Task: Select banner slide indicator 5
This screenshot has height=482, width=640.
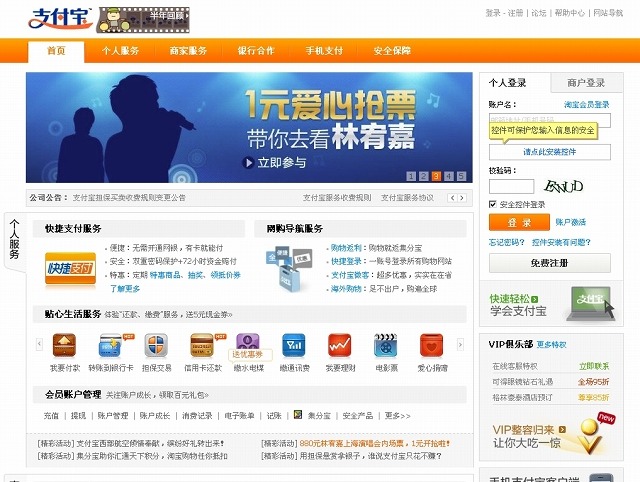Action: pos(461,176)
